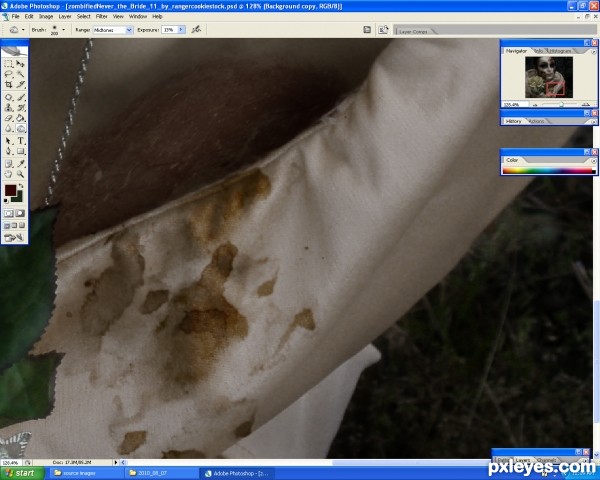Select the Zoom tool
This screenshot has width=600, height=480.
(20, 175)
